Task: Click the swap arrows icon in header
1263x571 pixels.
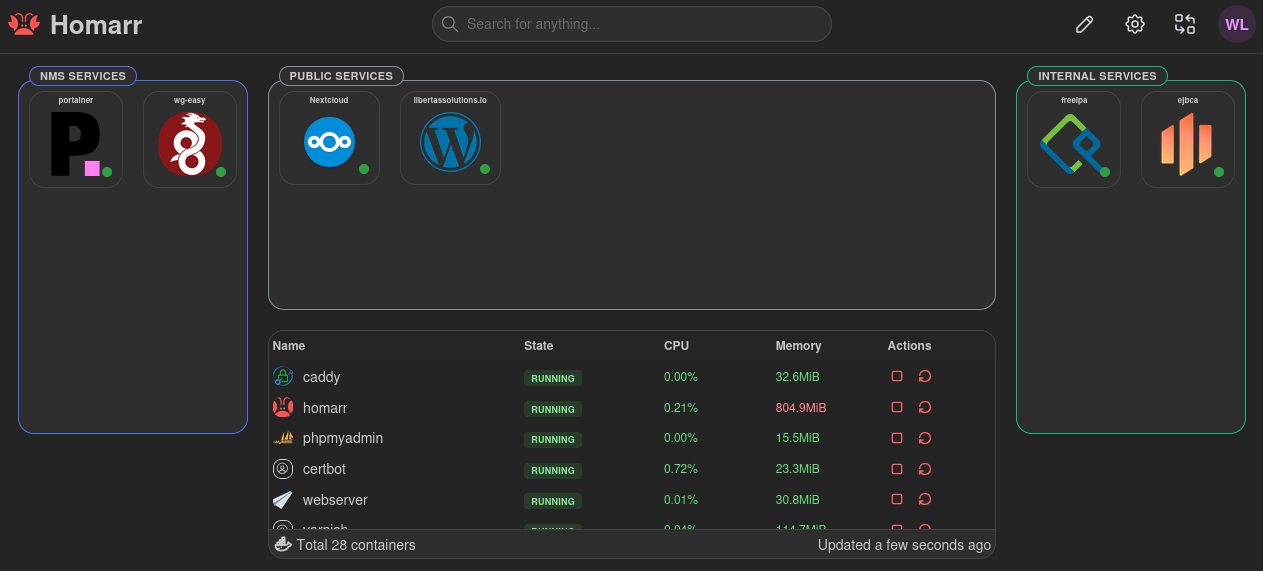Action: (1185, 24)
